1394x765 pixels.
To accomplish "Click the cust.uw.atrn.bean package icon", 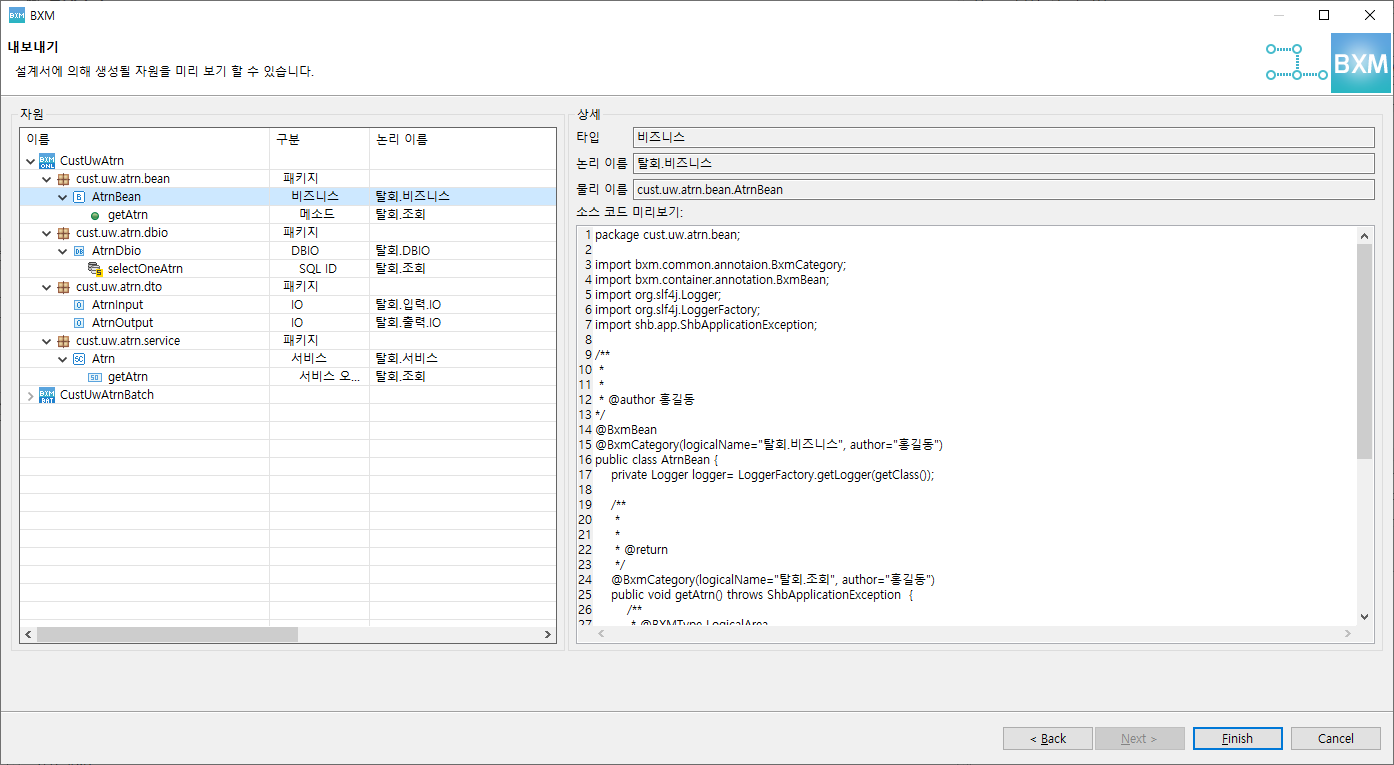I will pos(63,179).
